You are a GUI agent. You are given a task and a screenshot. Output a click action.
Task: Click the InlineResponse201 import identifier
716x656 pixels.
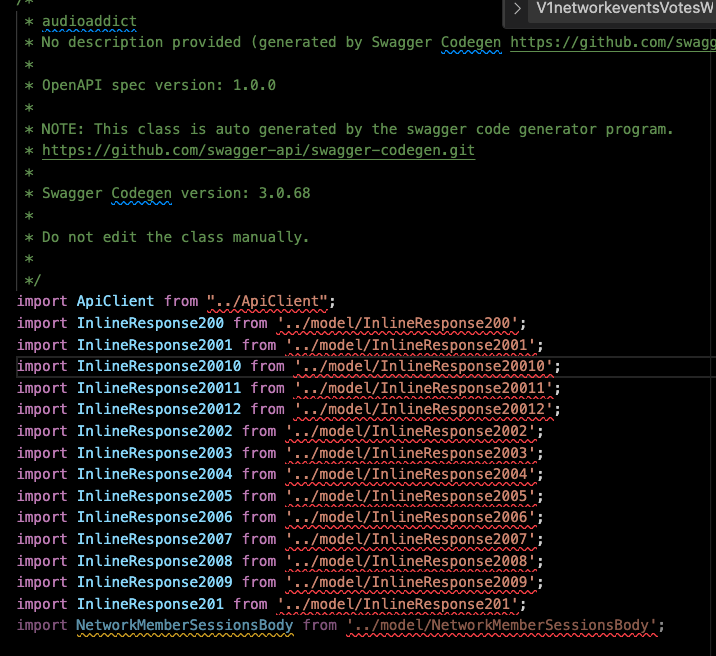(x=150, y=604)
